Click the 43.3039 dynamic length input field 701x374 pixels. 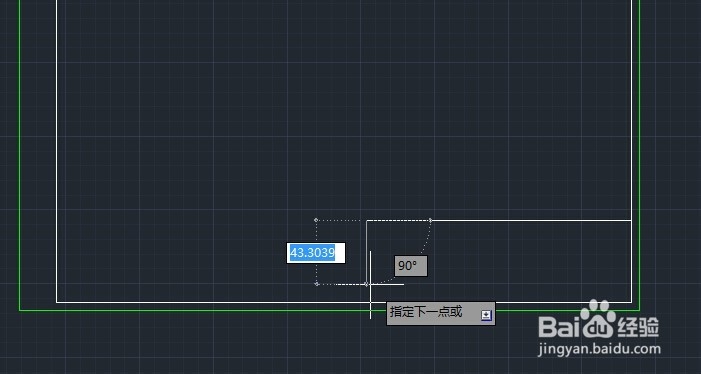click(x=316, y=253)
